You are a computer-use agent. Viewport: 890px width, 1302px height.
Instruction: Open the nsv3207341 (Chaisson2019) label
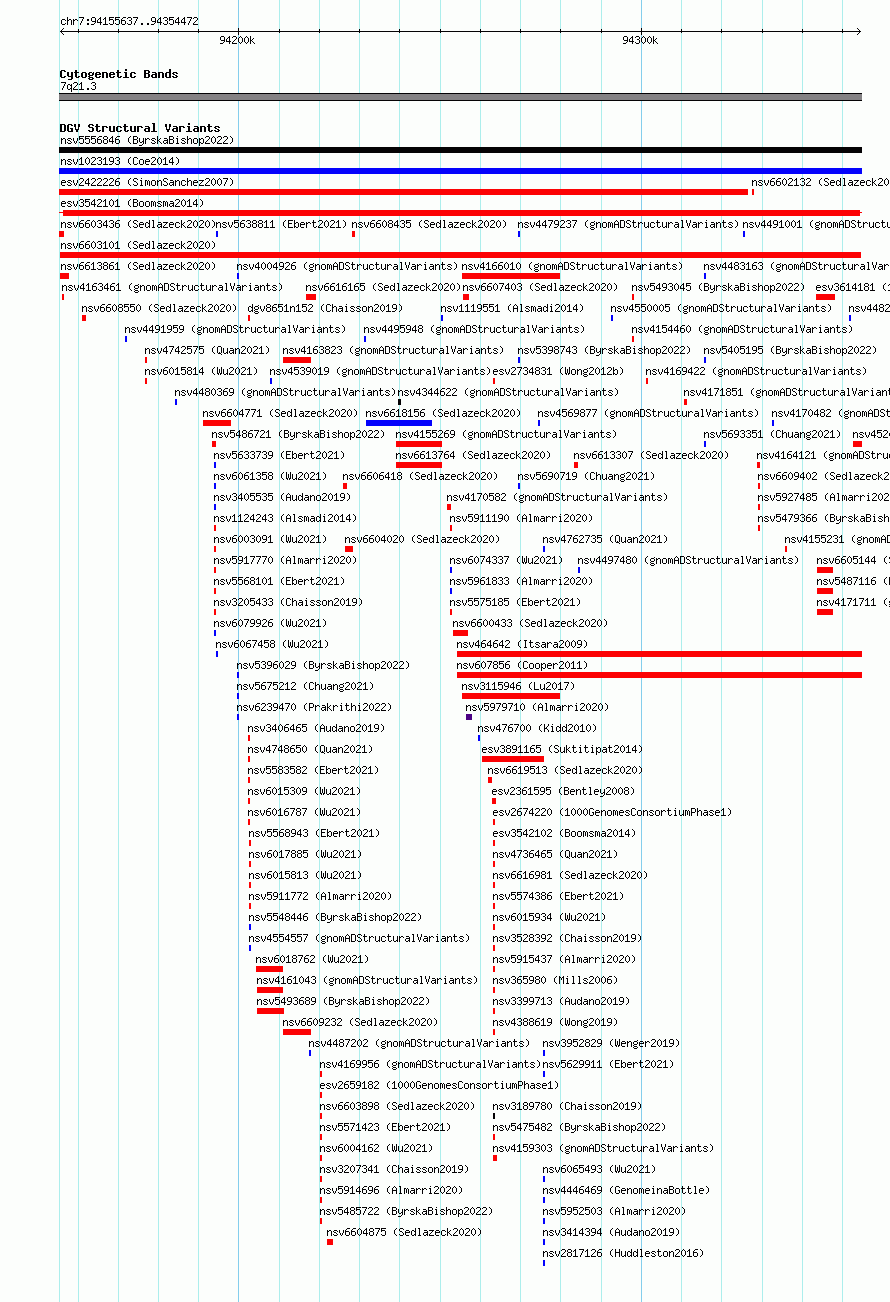pos(394,1169)
